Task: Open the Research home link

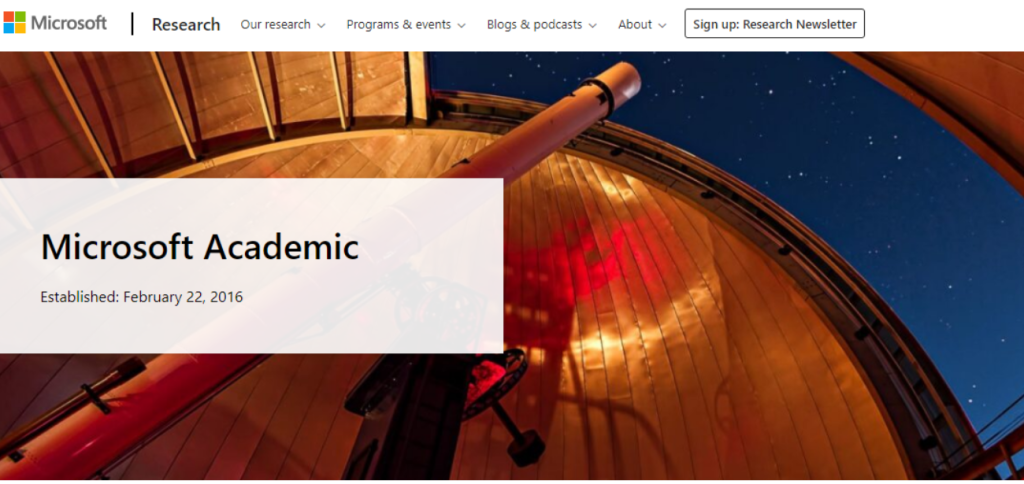Action: pos(186,24)
